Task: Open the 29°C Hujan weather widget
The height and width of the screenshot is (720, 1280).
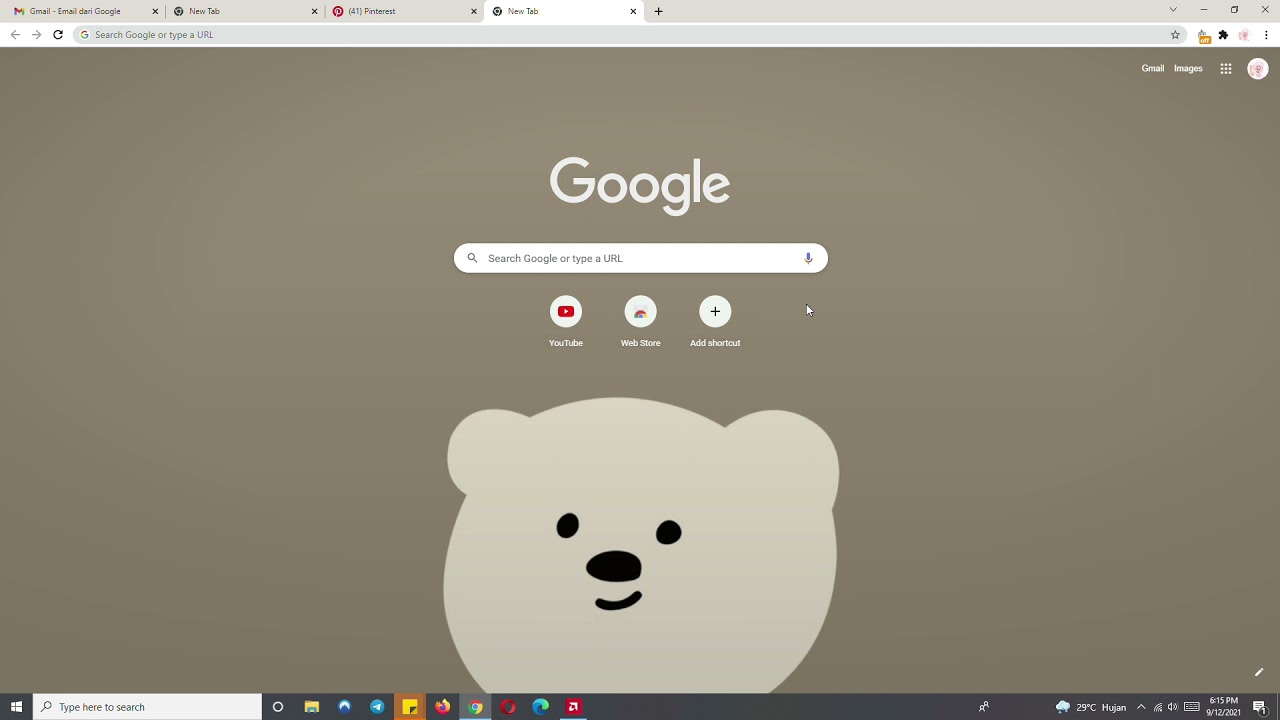Action: 1091,707
